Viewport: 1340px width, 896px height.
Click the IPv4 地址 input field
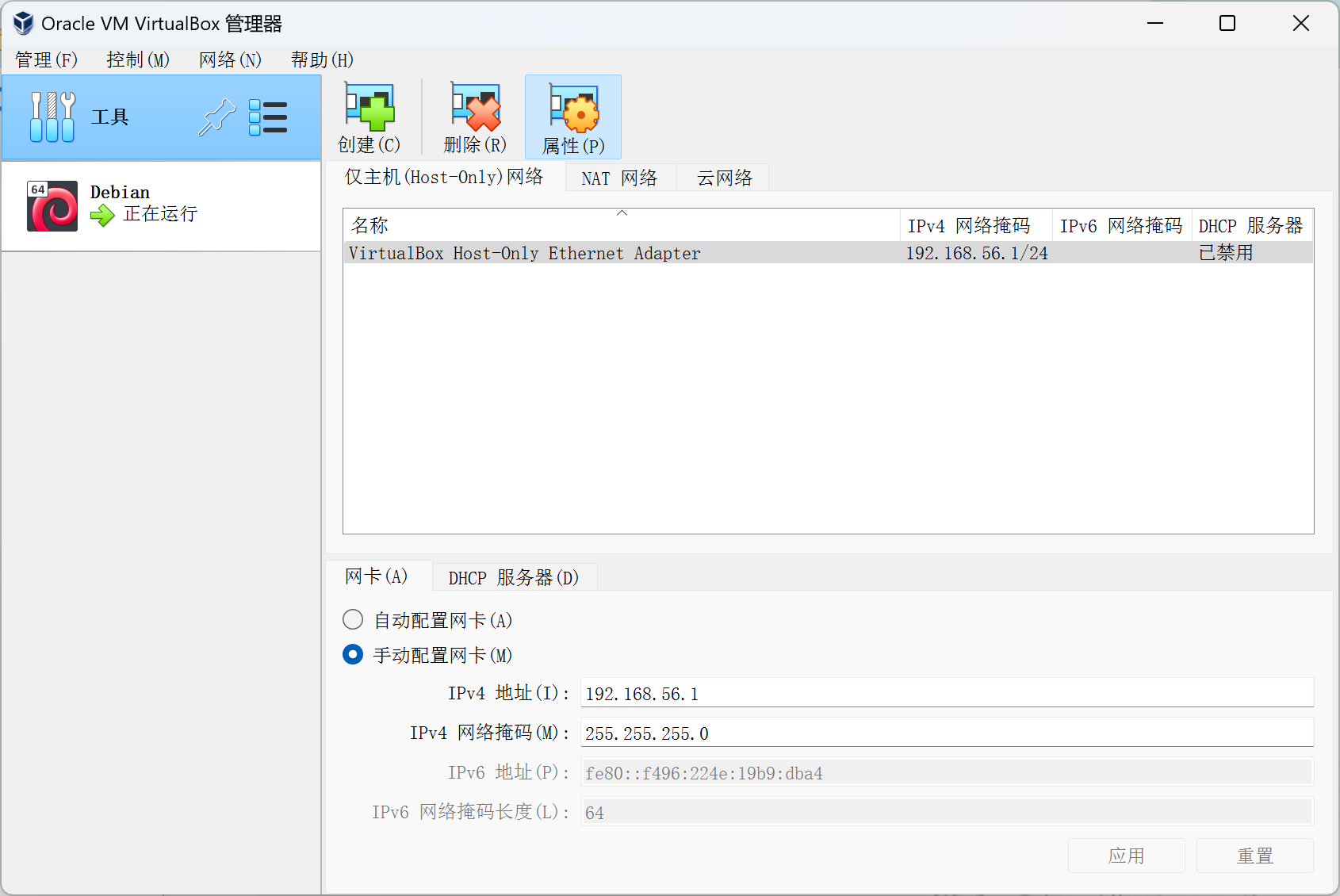(947, 693)
